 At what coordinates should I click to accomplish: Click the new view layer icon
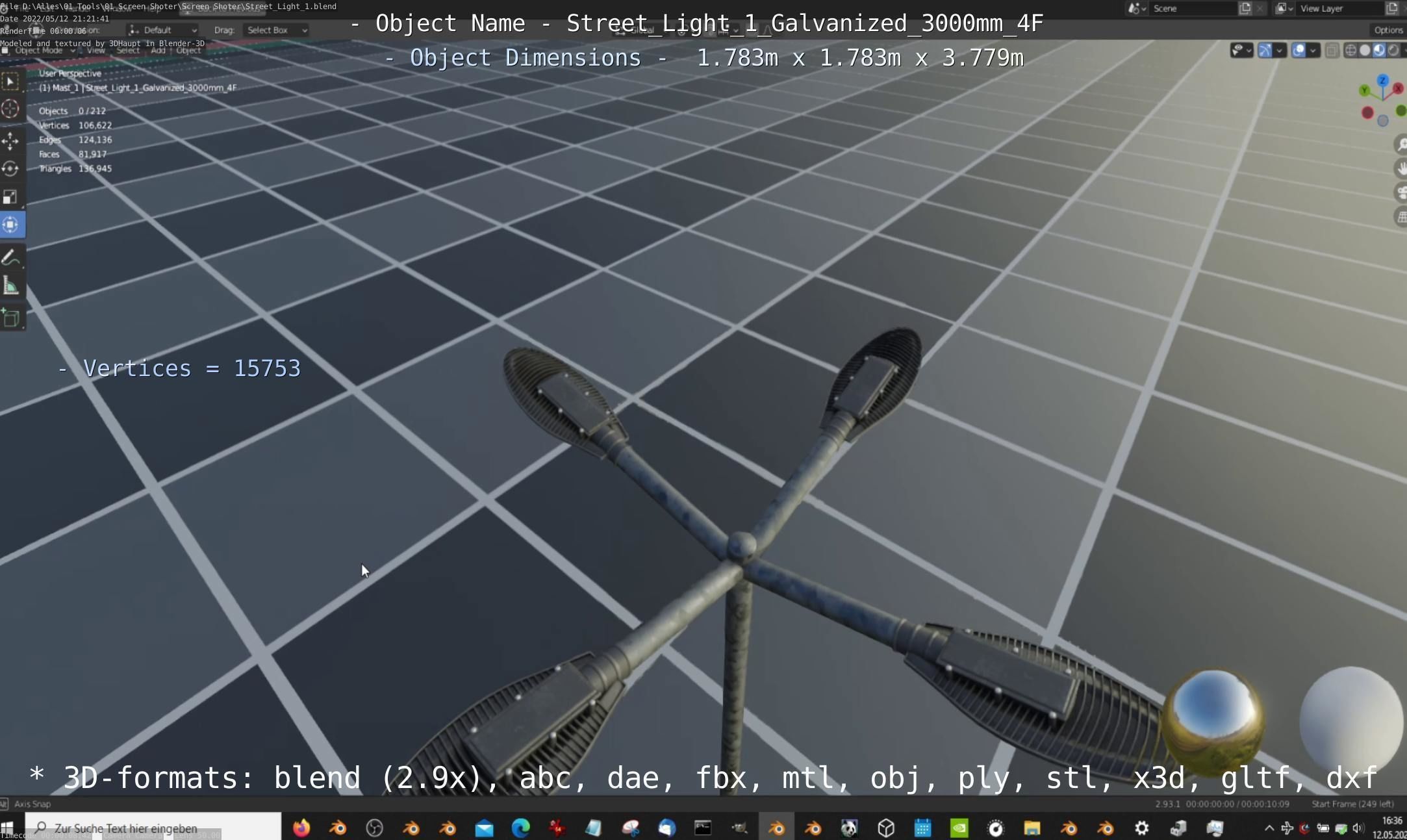1391,8
